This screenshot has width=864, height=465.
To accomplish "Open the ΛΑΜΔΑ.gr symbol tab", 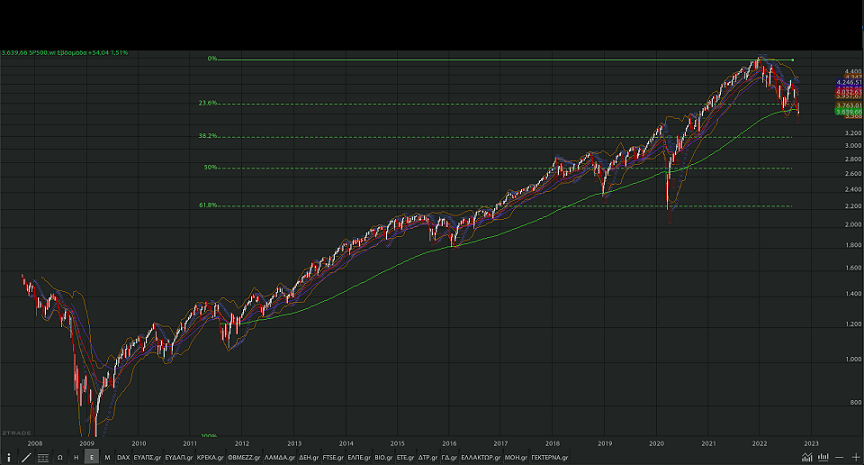I will click(x=279, y=457).
